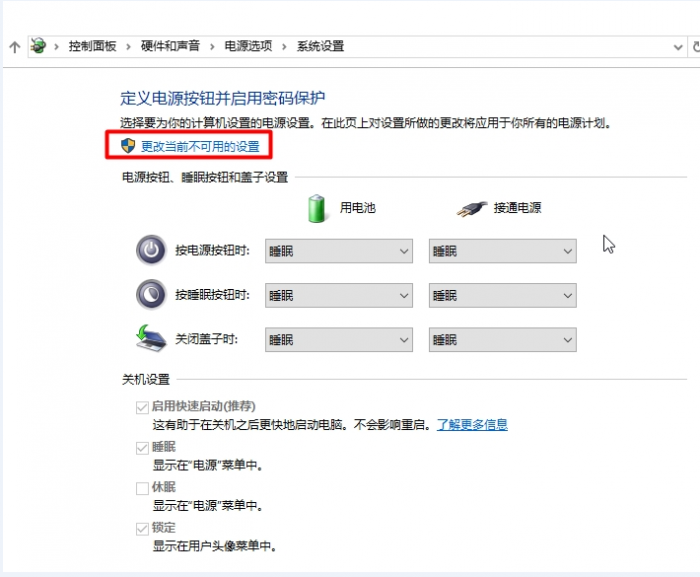
Task: Click the shield icon beside 更改当前不可用的设置
Action: pyautogui.click(x=128, y=146)
